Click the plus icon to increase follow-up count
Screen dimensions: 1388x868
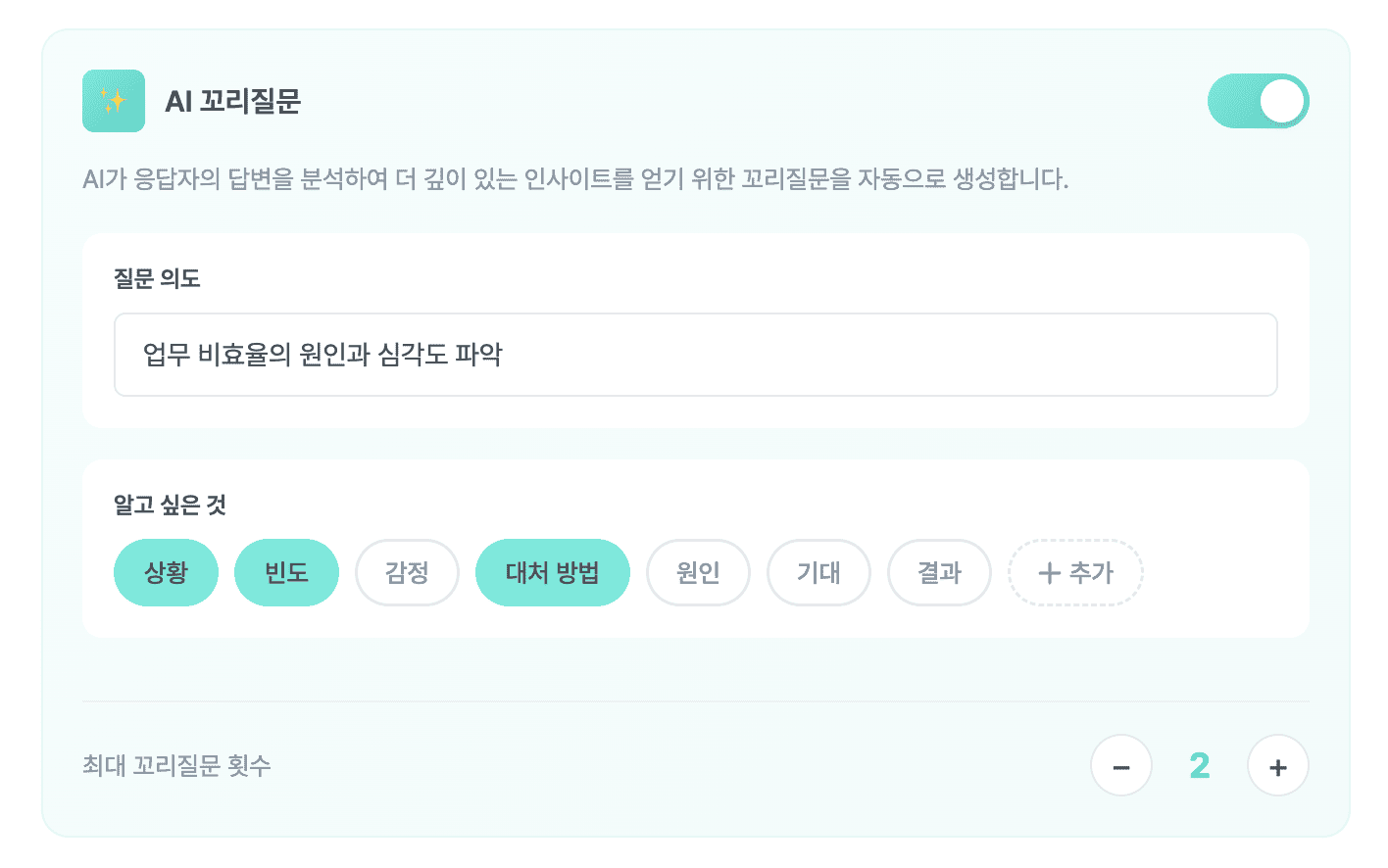[x=1277, y=765]
